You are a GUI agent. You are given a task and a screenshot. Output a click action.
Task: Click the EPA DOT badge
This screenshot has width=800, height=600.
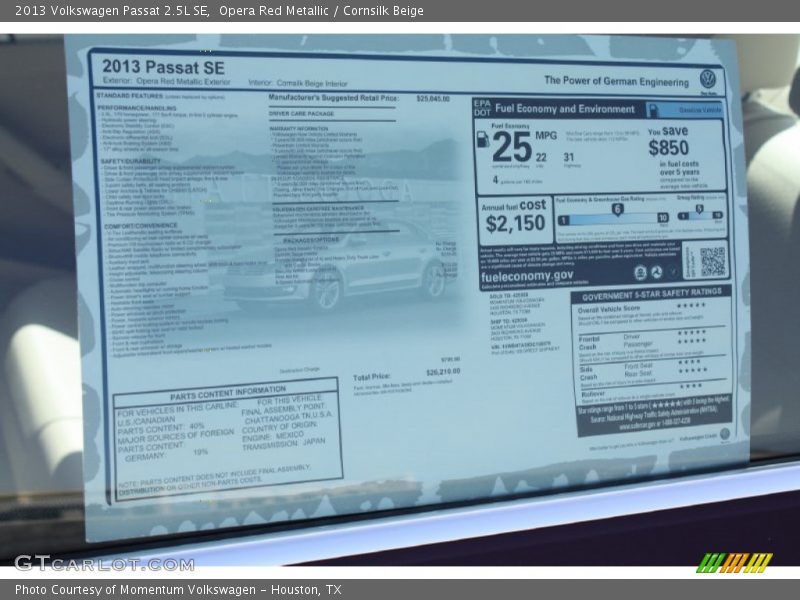pos(482,107)
